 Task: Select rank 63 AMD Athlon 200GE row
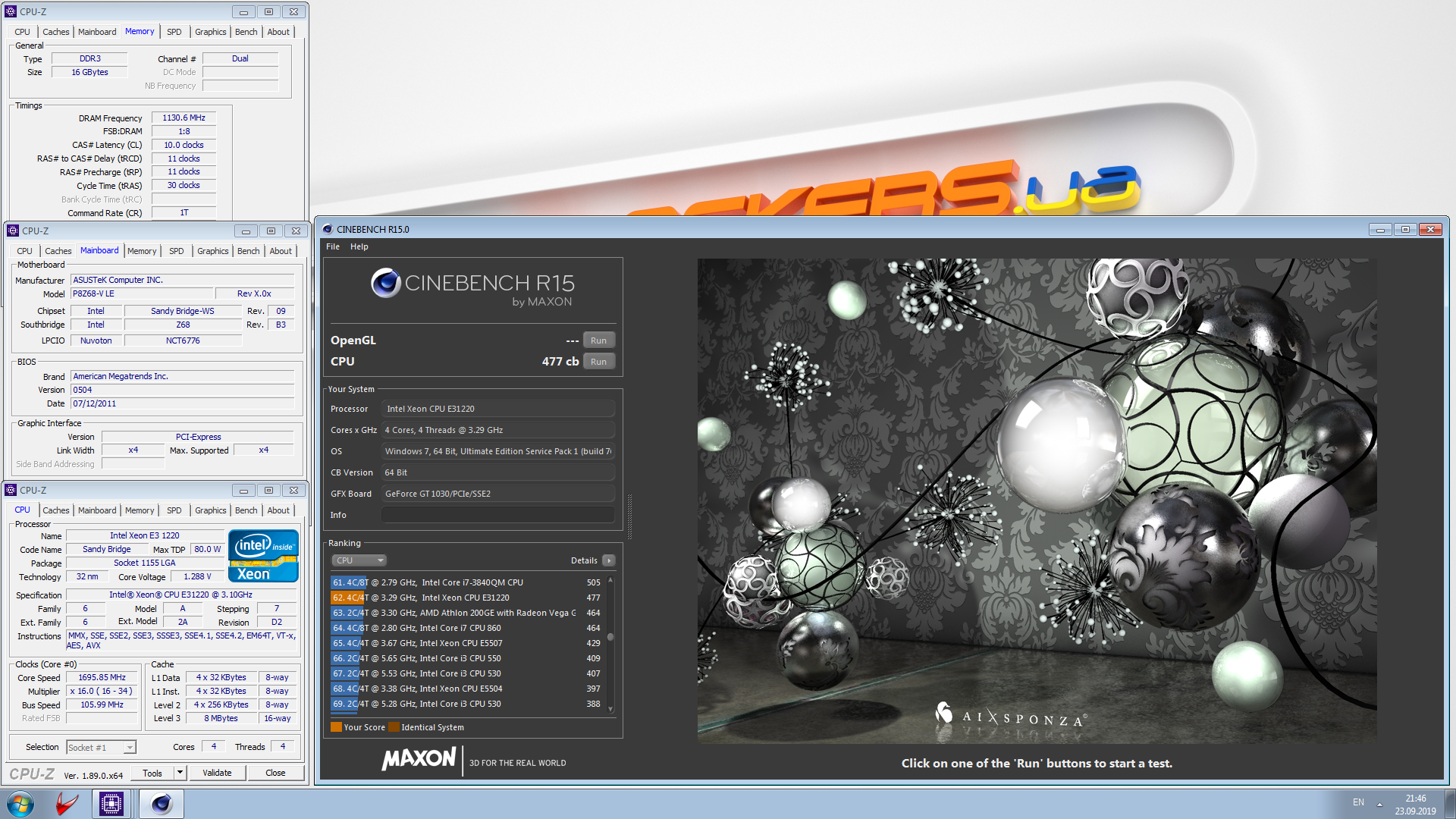466,613
